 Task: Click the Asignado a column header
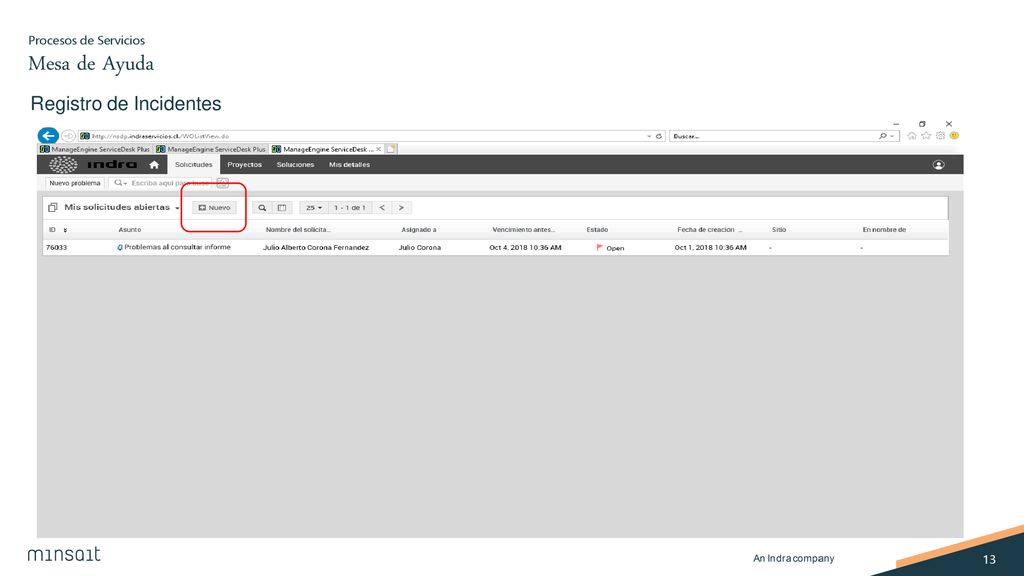pos(419,230)
